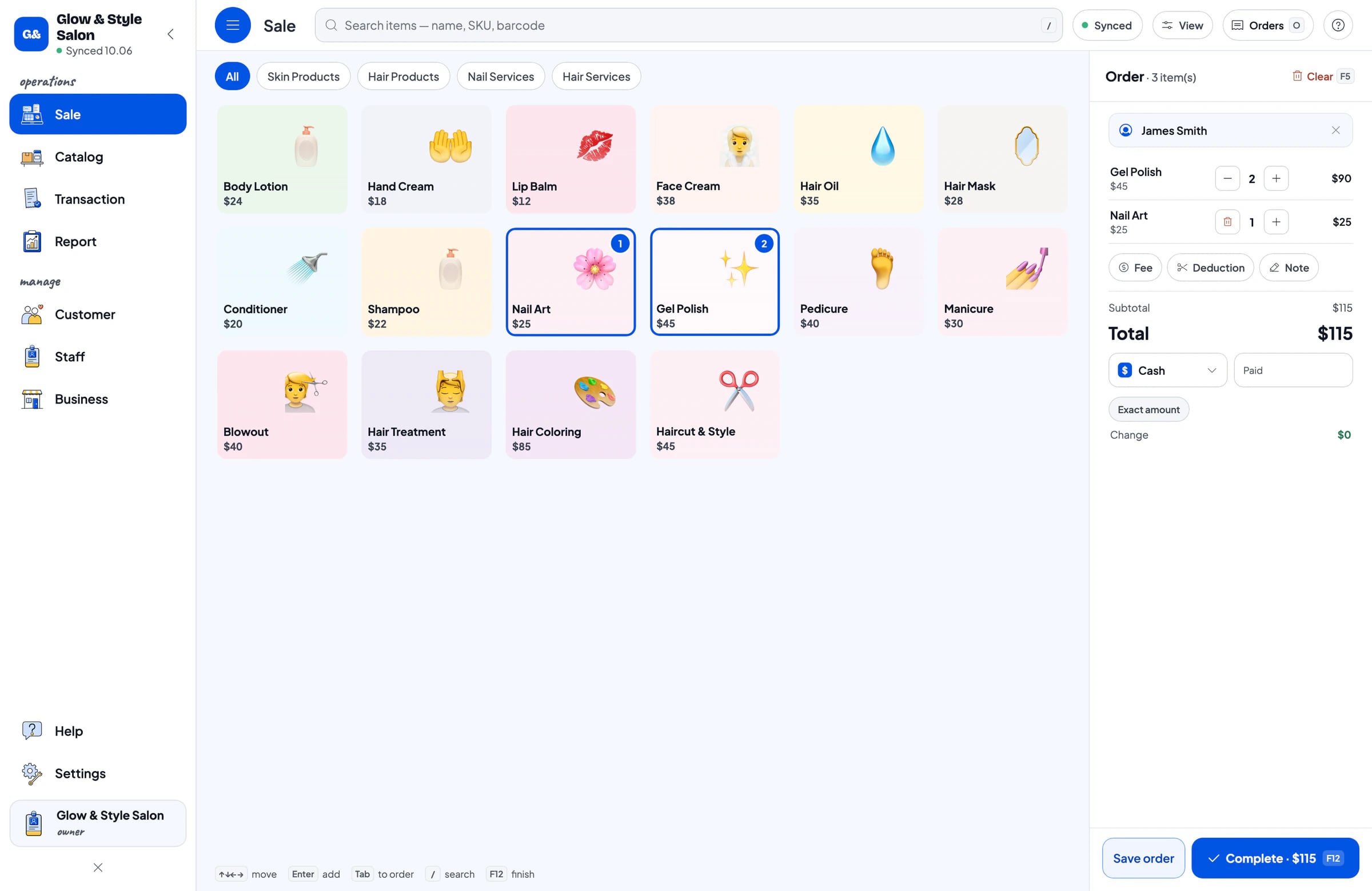Open the Business page
Image resolution: width=1372 pixels, height=891 pixels.
98,399
